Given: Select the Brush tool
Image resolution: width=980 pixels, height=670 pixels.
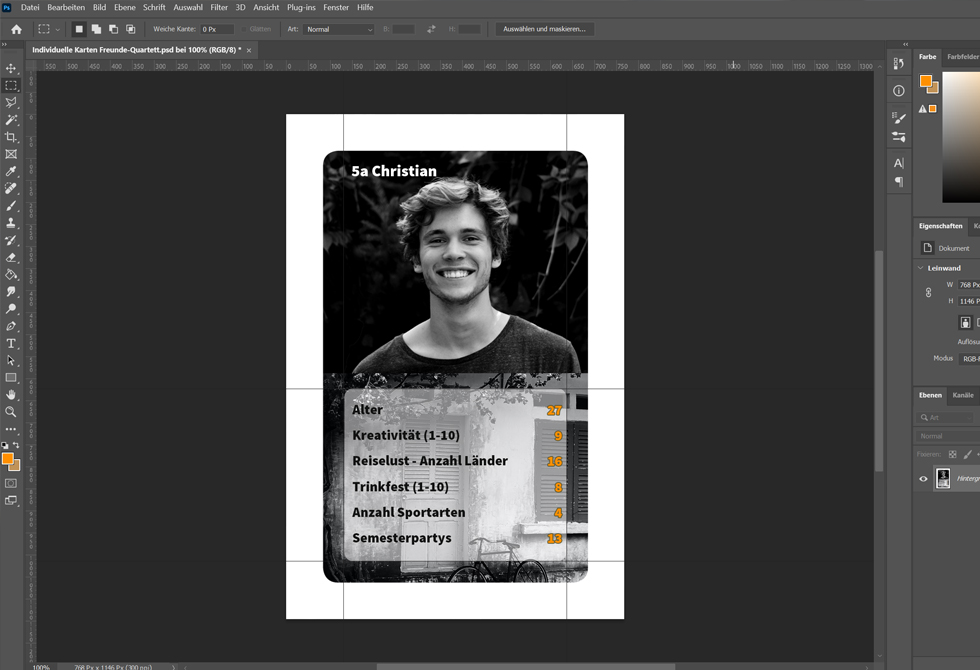Looking at the screenshot, I should pyautogui.click(x=11, y=206).
